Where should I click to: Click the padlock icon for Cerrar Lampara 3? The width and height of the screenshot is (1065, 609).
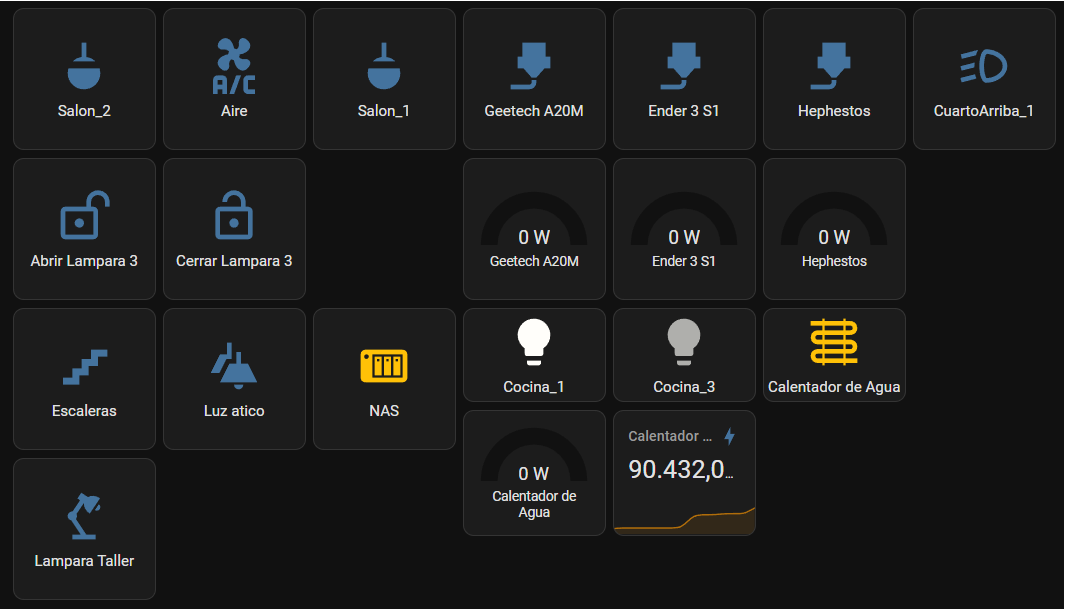click(x=234, y=215)
